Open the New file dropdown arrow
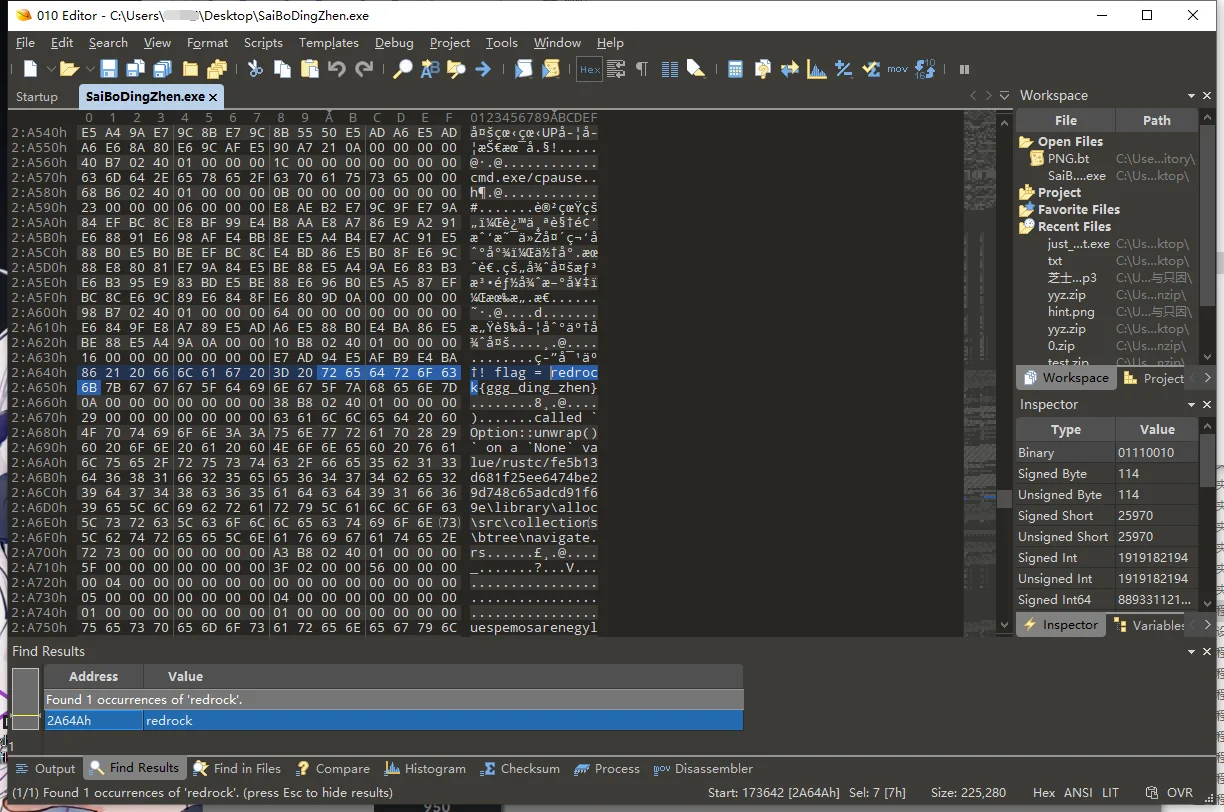Viewport: 1224px width, 812px height. pos(48,69)
